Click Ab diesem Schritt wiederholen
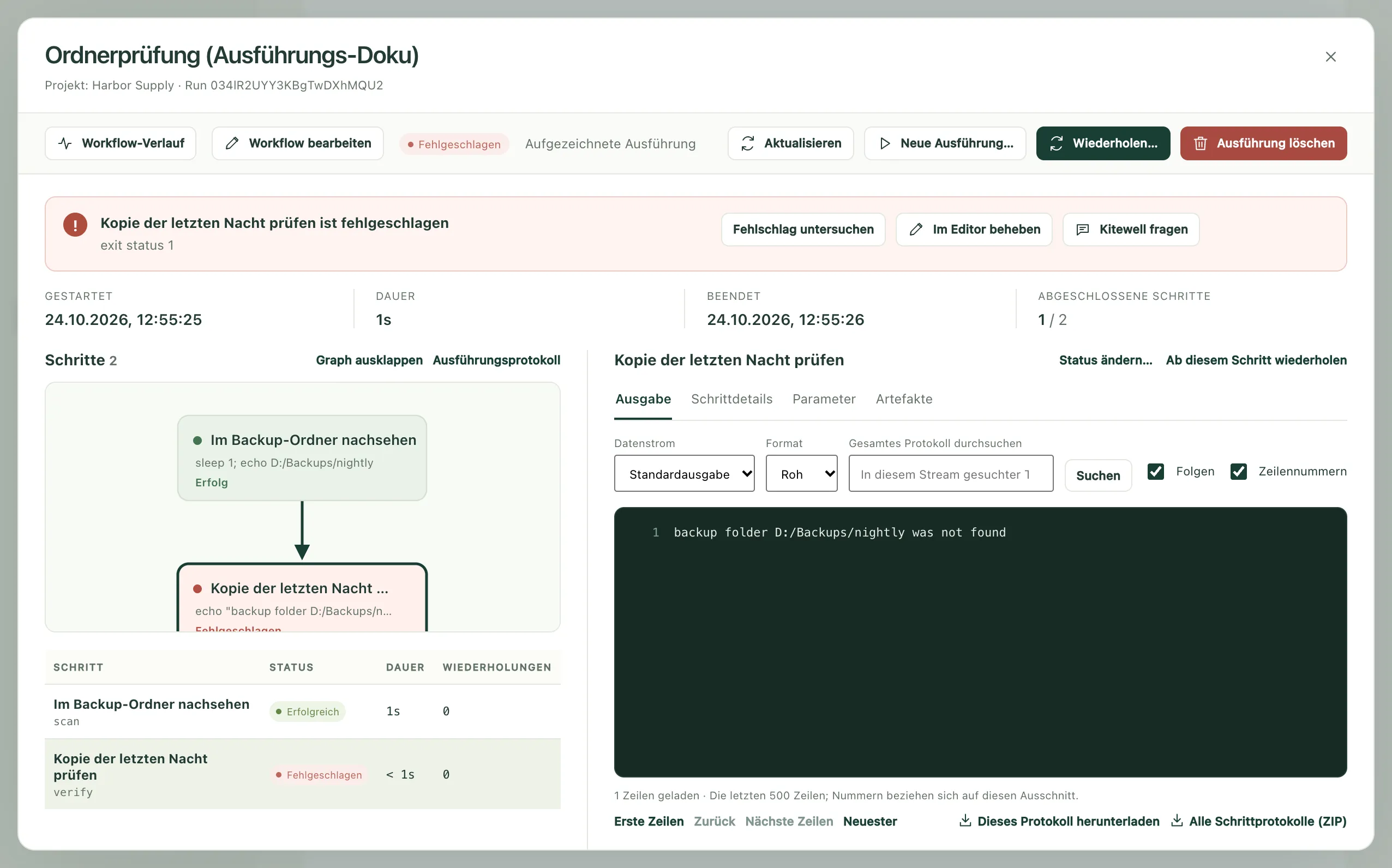 (1256, 360)
